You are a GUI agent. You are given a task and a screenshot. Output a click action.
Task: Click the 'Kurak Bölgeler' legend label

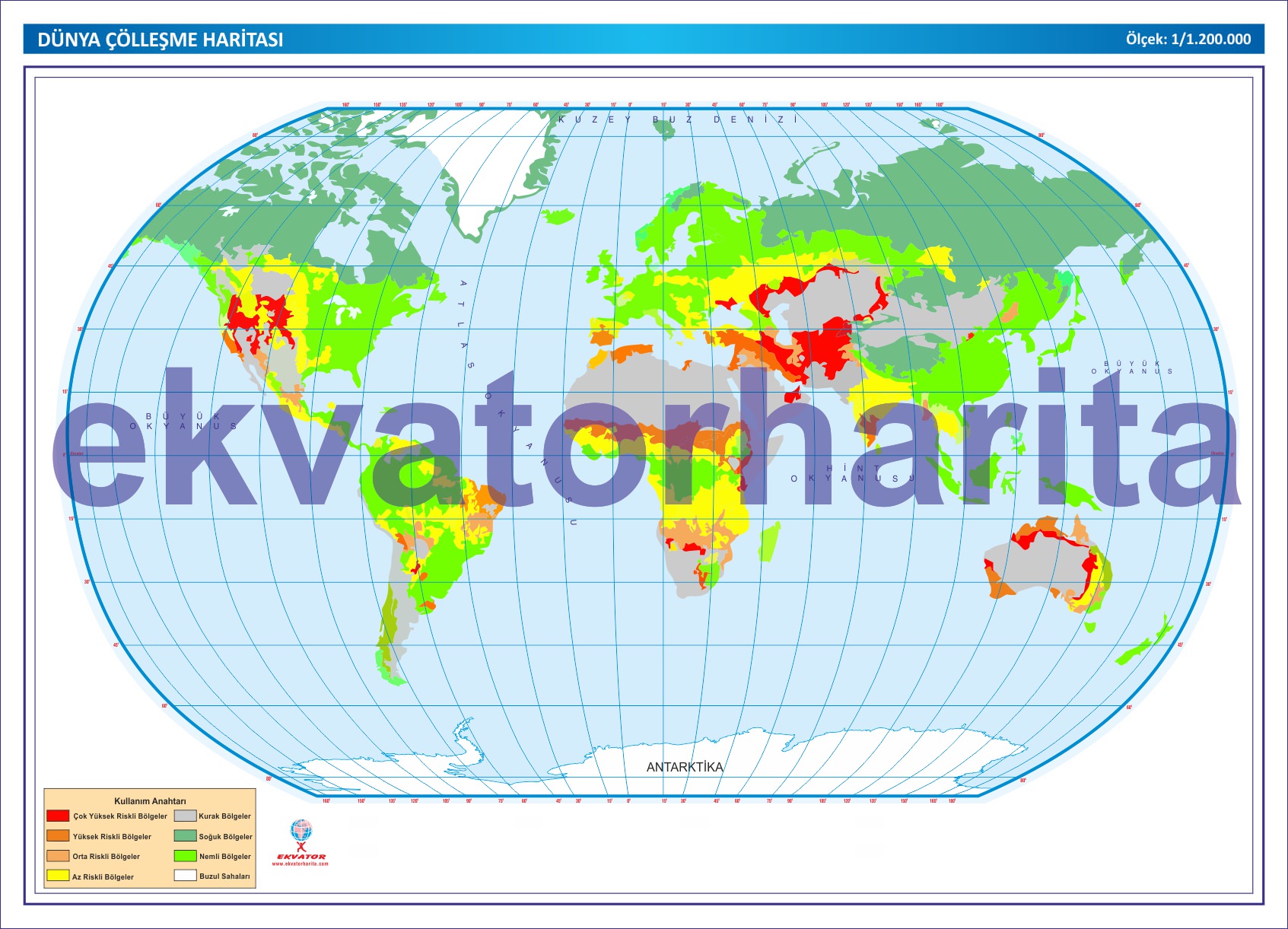[225, 816]
